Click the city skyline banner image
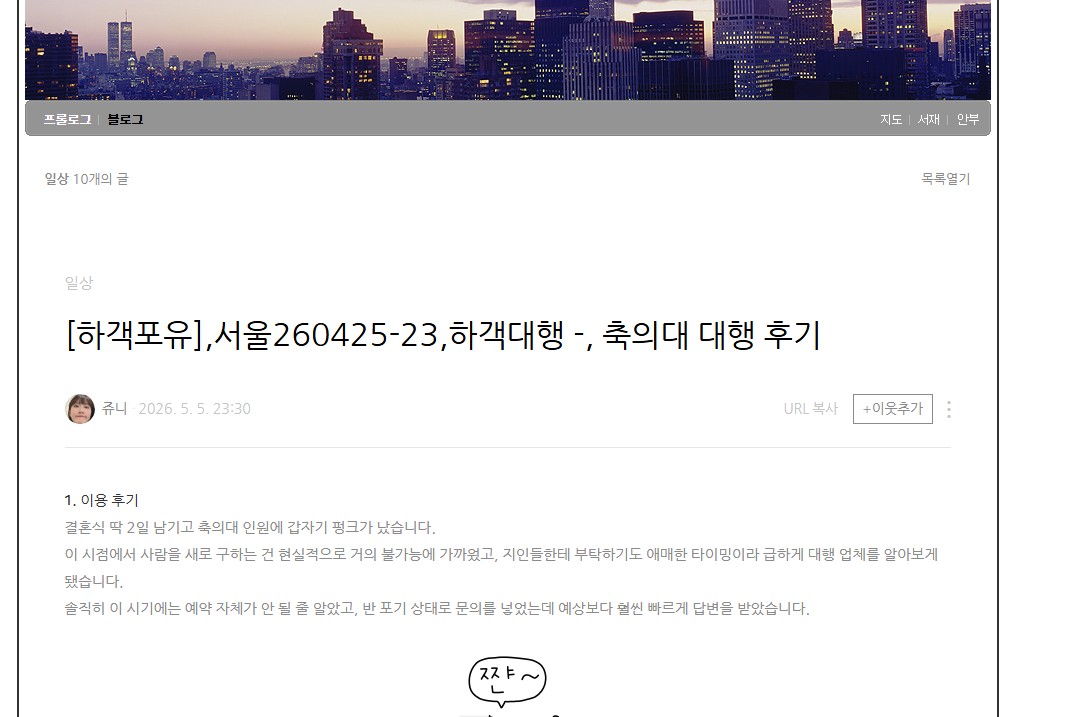The image size is (1084, 717). pos(507,50)
